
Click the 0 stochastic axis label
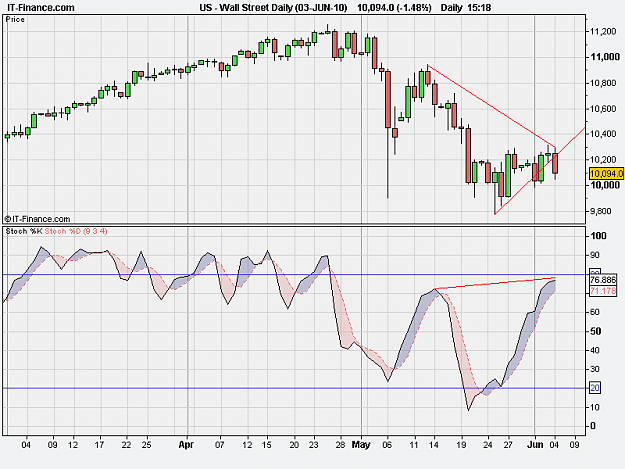pos(593,426)
